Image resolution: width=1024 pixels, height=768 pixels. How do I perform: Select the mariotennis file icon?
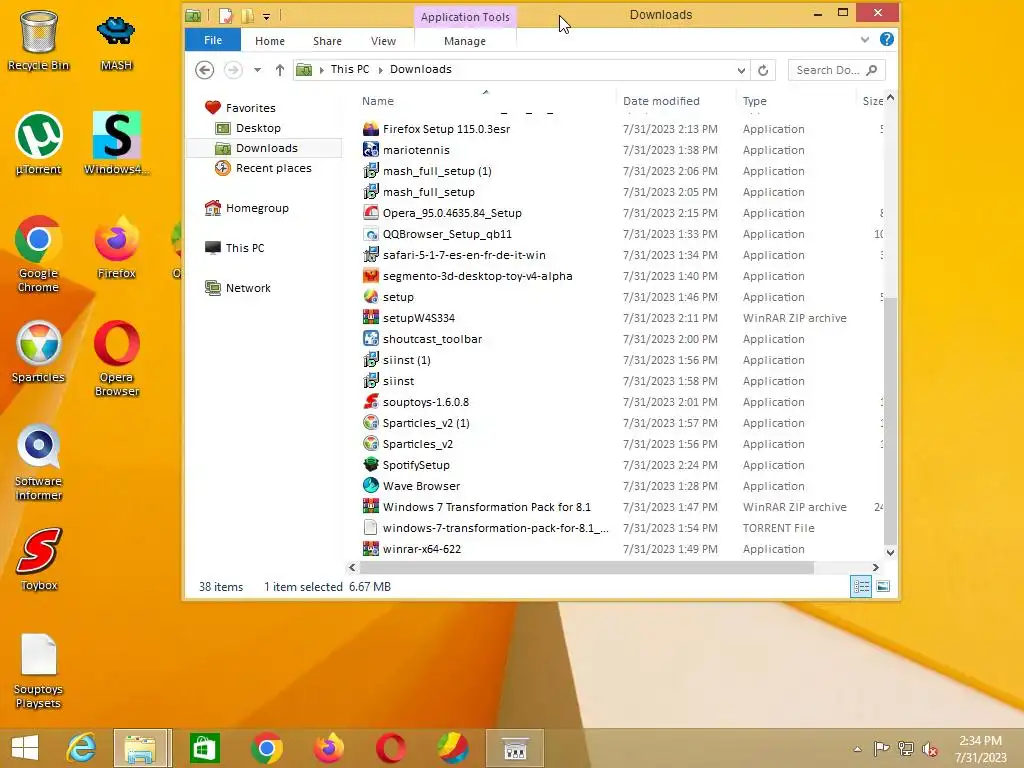point(371,150)
